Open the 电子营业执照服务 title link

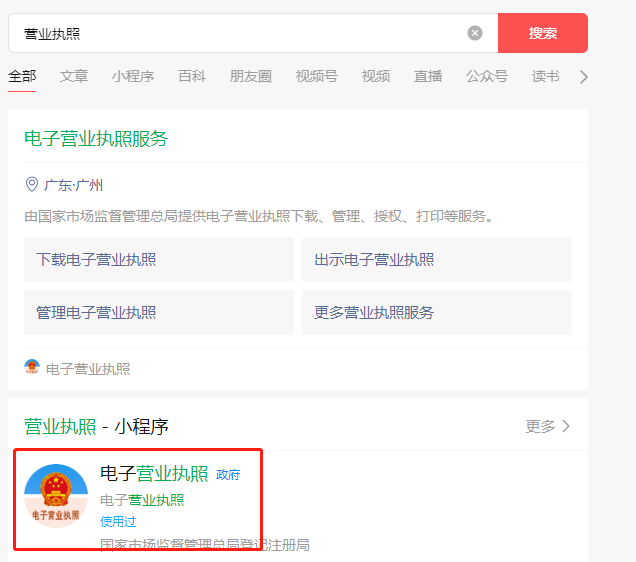coord(96,139)
